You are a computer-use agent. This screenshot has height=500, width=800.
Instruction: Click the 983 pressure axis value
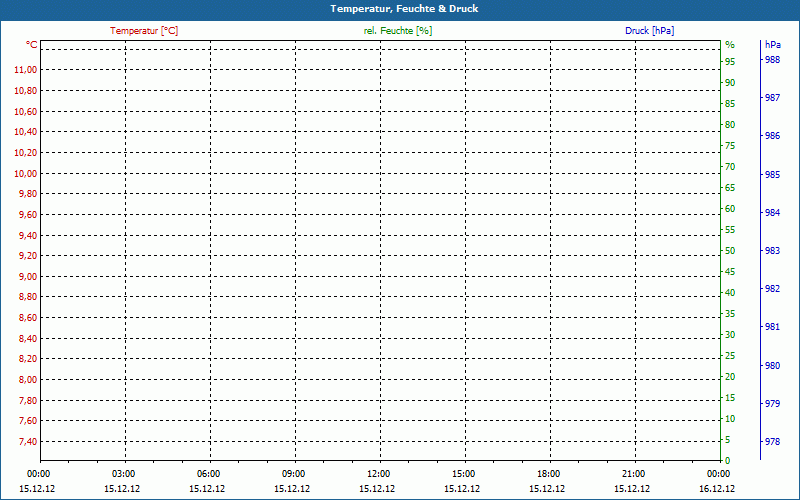(x=772, y=251)
